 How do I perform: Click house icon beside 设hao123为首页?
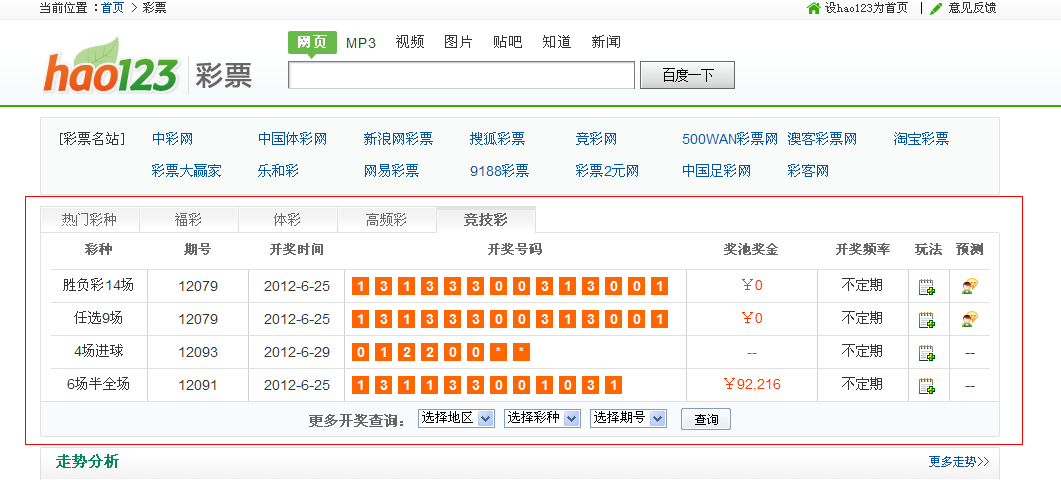tap(814, 8)
